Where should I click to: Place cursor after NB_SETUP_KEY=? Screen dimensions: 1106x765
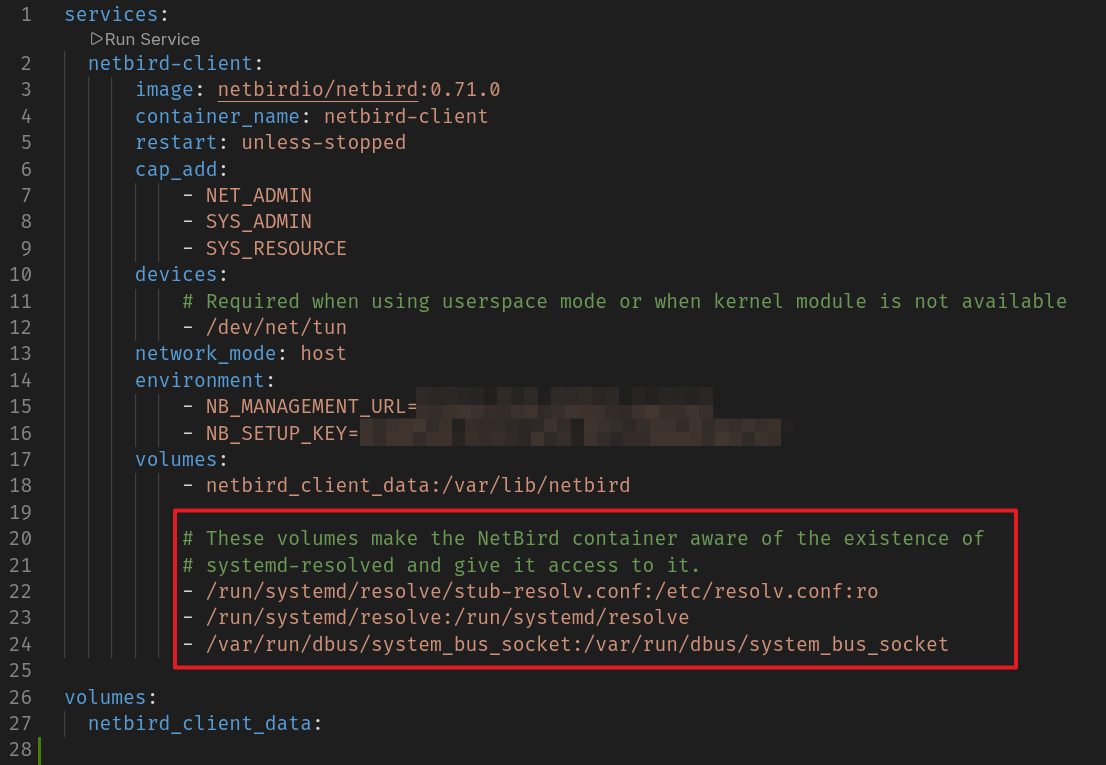pyautogui.click(x=359, y=433)
